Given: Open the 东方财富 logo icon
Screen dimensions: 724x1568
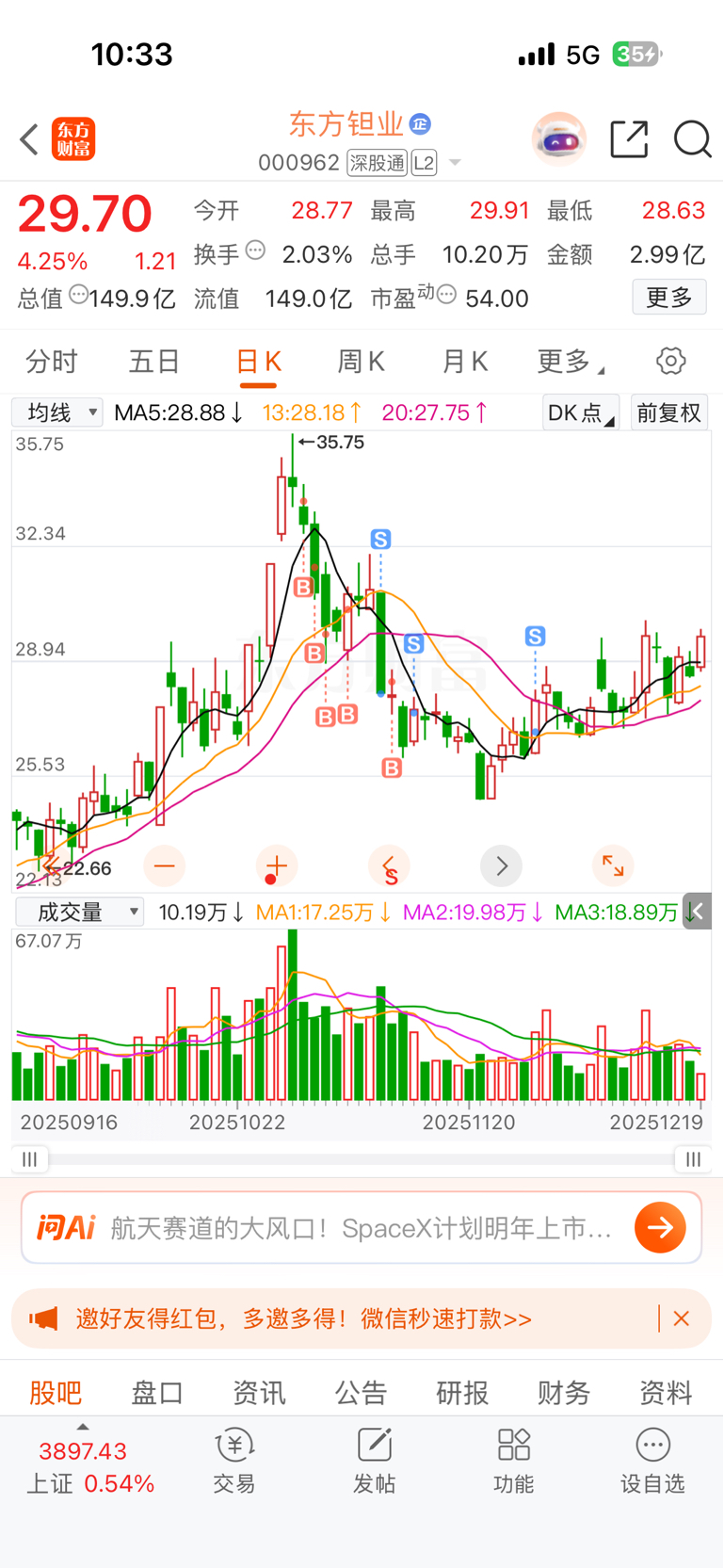Looking at the screenshot, I should point(73,139).
